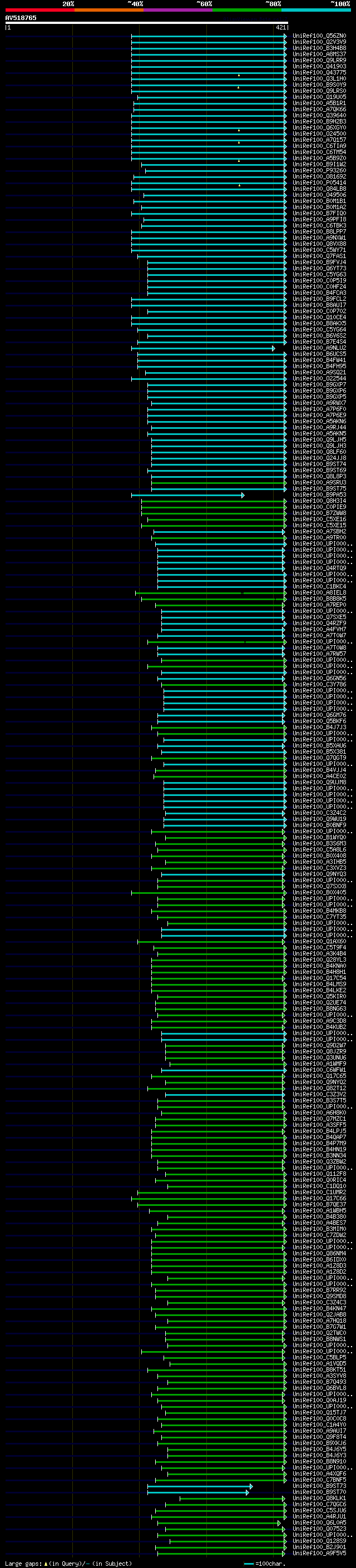Open hit UniRef100_Q07523
Image resolution: width=356 pixels, height=1568 pixels.
319,1529
